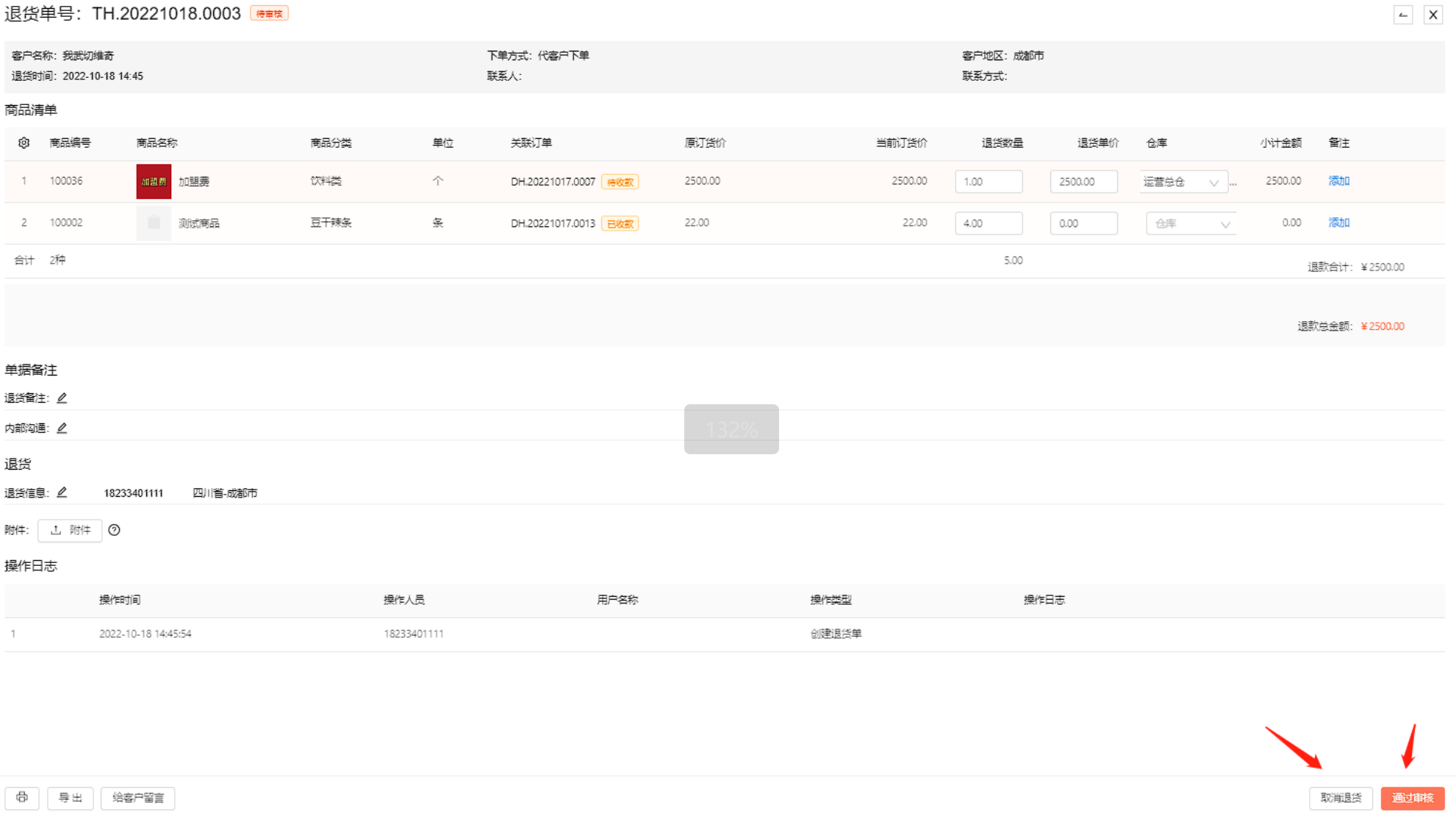Screen dimensions: 1456x818
Task: Open related order DH.20221017.0013
Action: (x=553, y=223)
